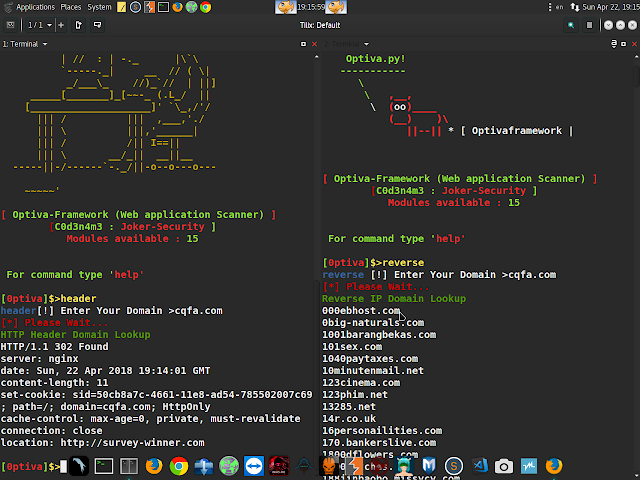Open the Tilix hamburger menu button
Viewport: 640px width, 480px height.
tap(589, 25)
